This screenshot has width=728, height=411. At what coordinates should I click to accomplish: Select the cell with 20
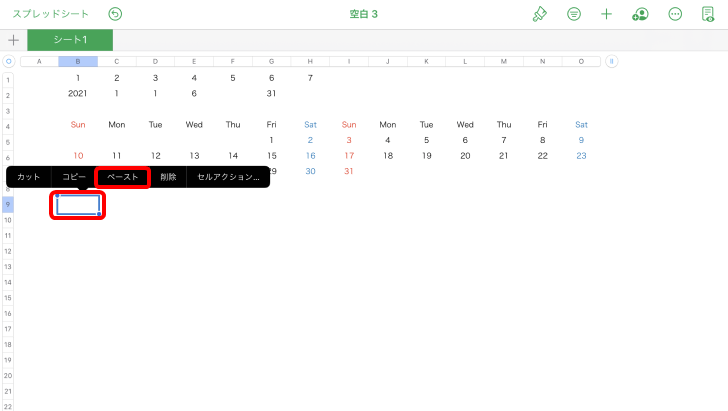pyautogui.click(x=465, y=156)
